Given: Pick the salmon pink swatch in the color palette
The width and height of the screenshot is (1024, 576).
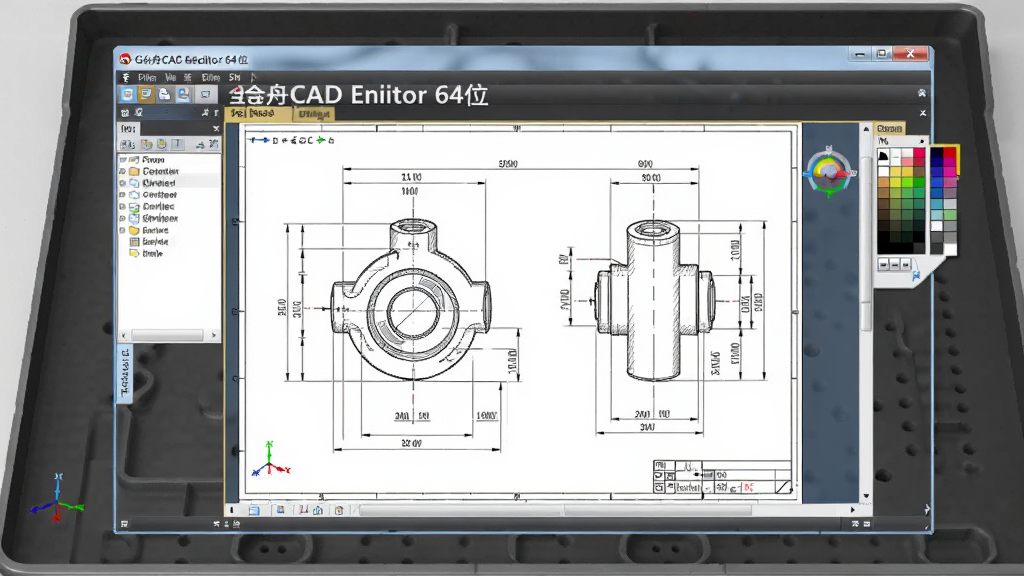Looking at the screenshot, I should 907,161.
